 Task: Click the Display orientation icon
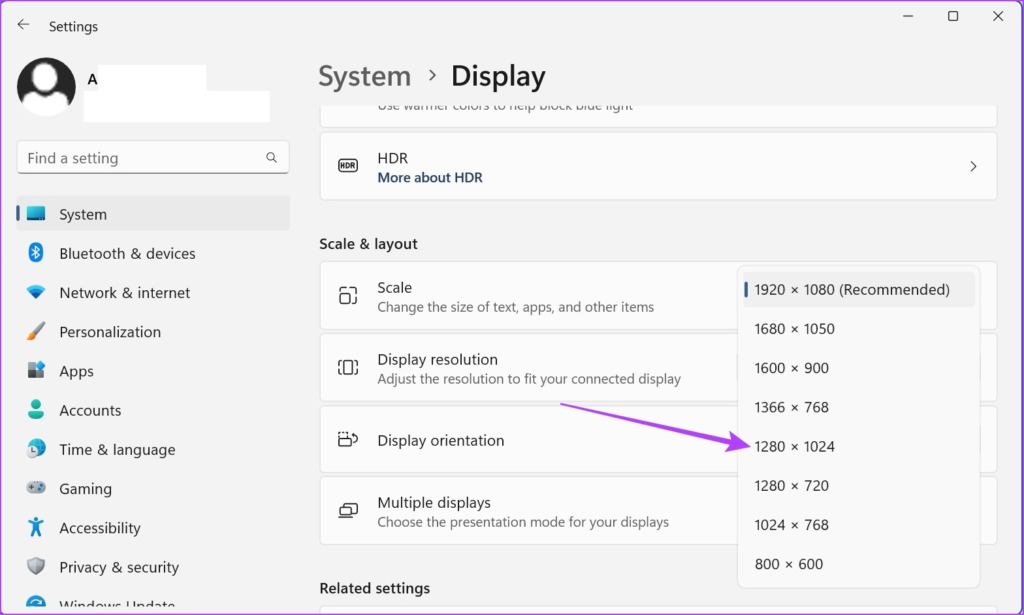point(347,439)
